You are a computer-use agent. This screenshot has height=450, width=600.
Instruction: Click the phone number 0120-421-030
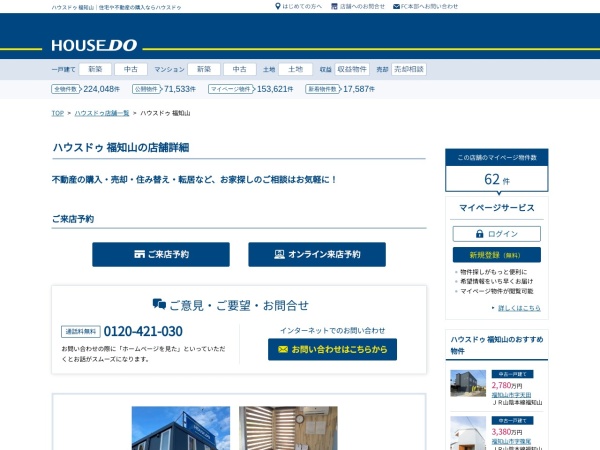(143, 331)
